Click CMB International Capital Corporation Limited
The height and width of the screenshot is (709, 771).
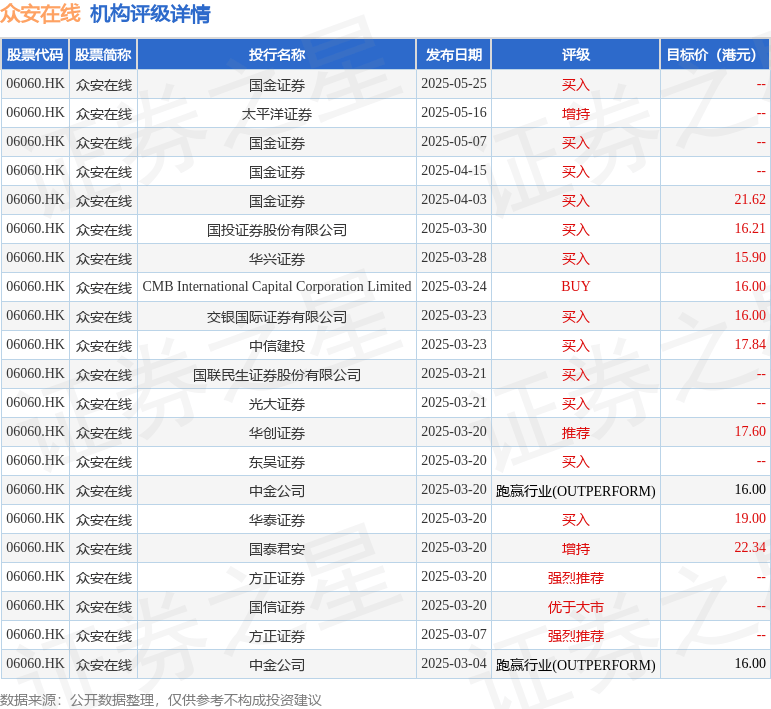277,287
